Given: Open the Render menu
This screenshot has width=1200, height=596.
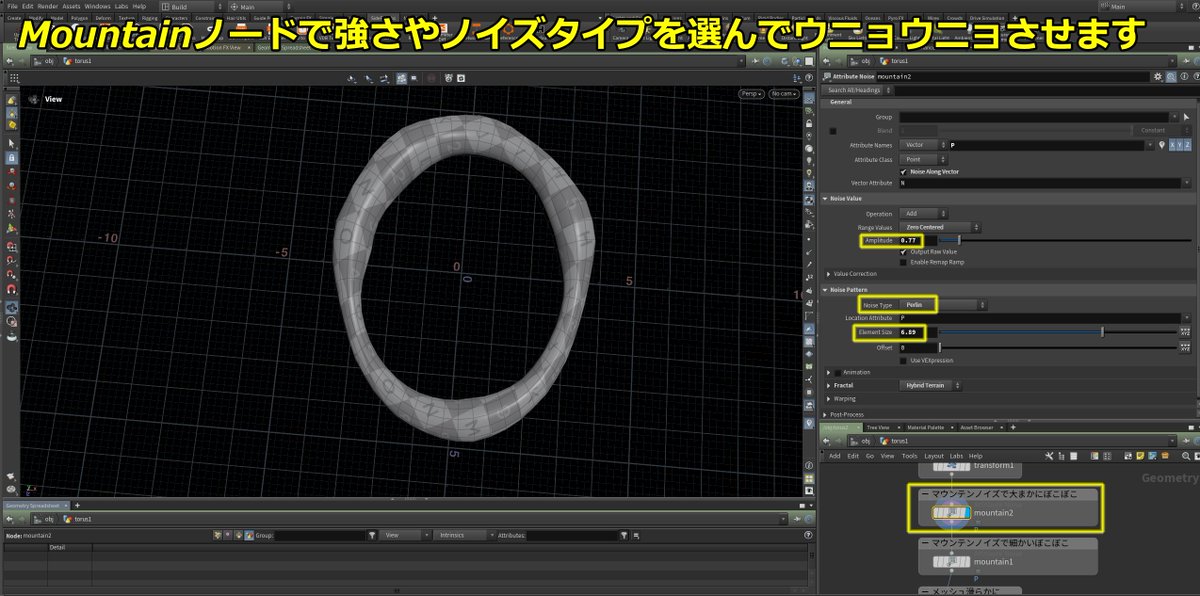Looking at the screenshot, I should (x=47, y=6).
